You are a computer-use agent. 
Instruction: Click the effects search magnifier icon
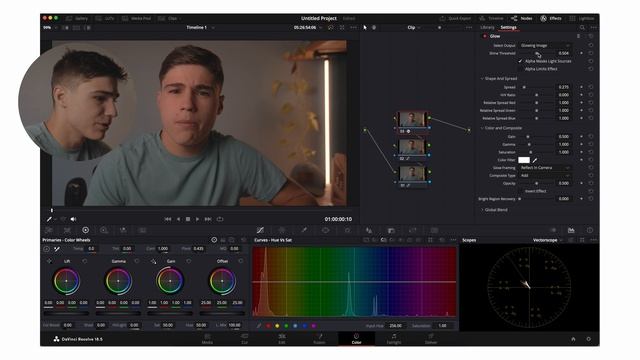pos(582,27)
